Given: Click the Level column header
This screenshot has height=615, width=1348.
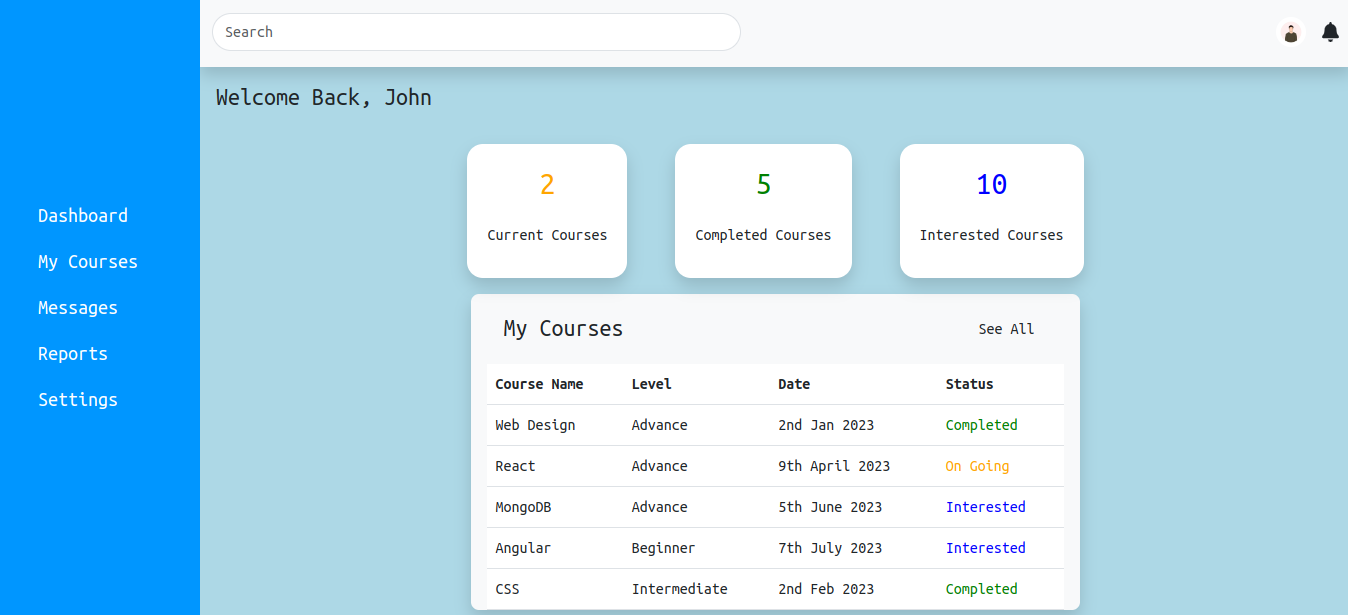Looking at the screenshot, I should point(651,384).
